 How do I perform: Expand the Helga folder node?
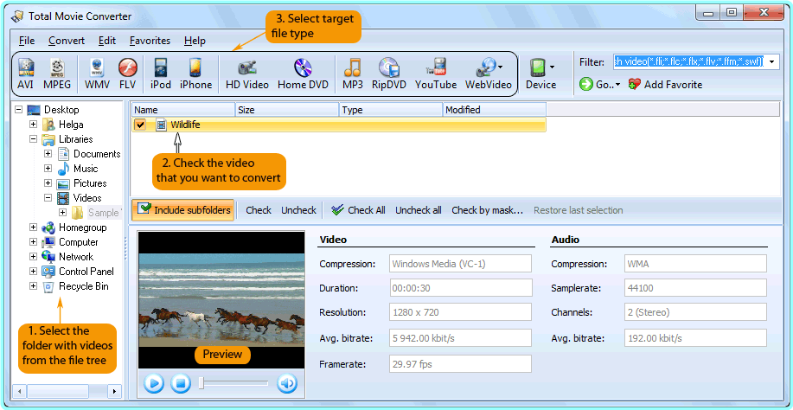click(33, 124)
